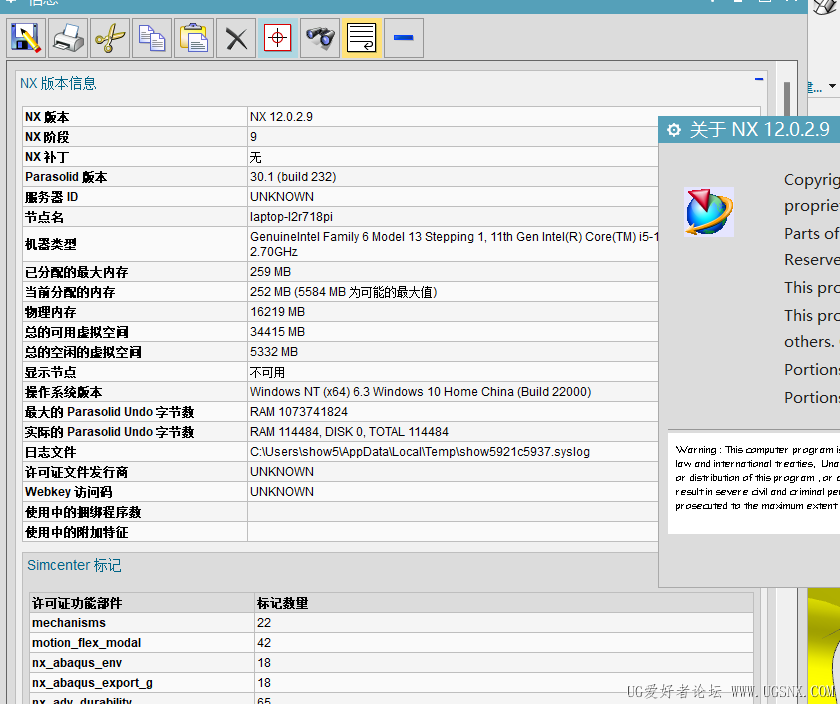
Task: Click the NX globe logo in About dialog
Action: point(709,212)
